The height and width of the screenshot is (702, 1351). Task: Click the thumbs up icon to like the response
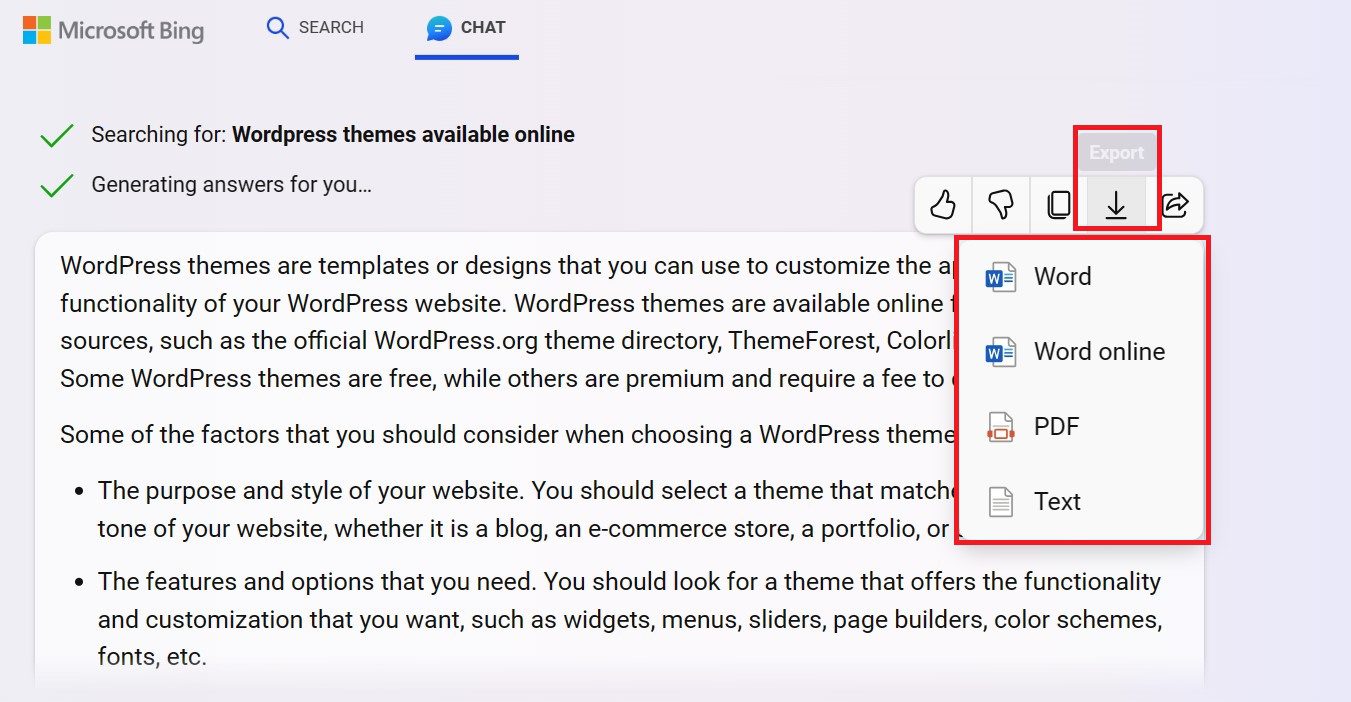[x=943, y=204]
